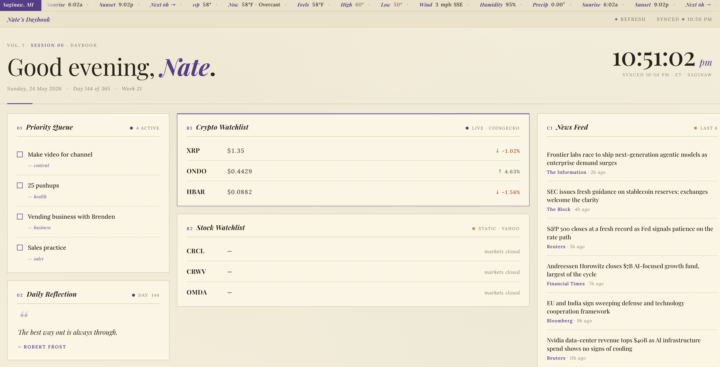Click the Stock Watchlist panel heading
The height and width of the screenshot is (367, 720).
tap(220, 228)
